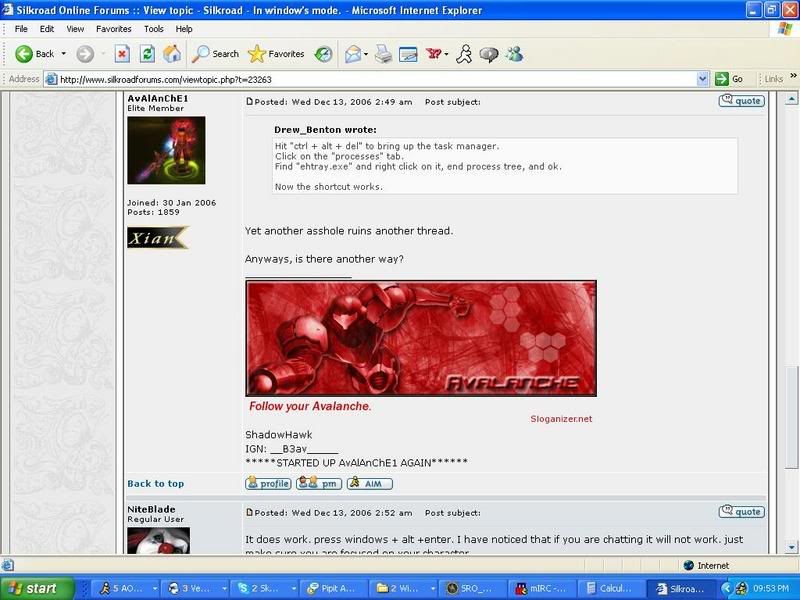
Task: Refresh the current page
Action: pos(147,54)
